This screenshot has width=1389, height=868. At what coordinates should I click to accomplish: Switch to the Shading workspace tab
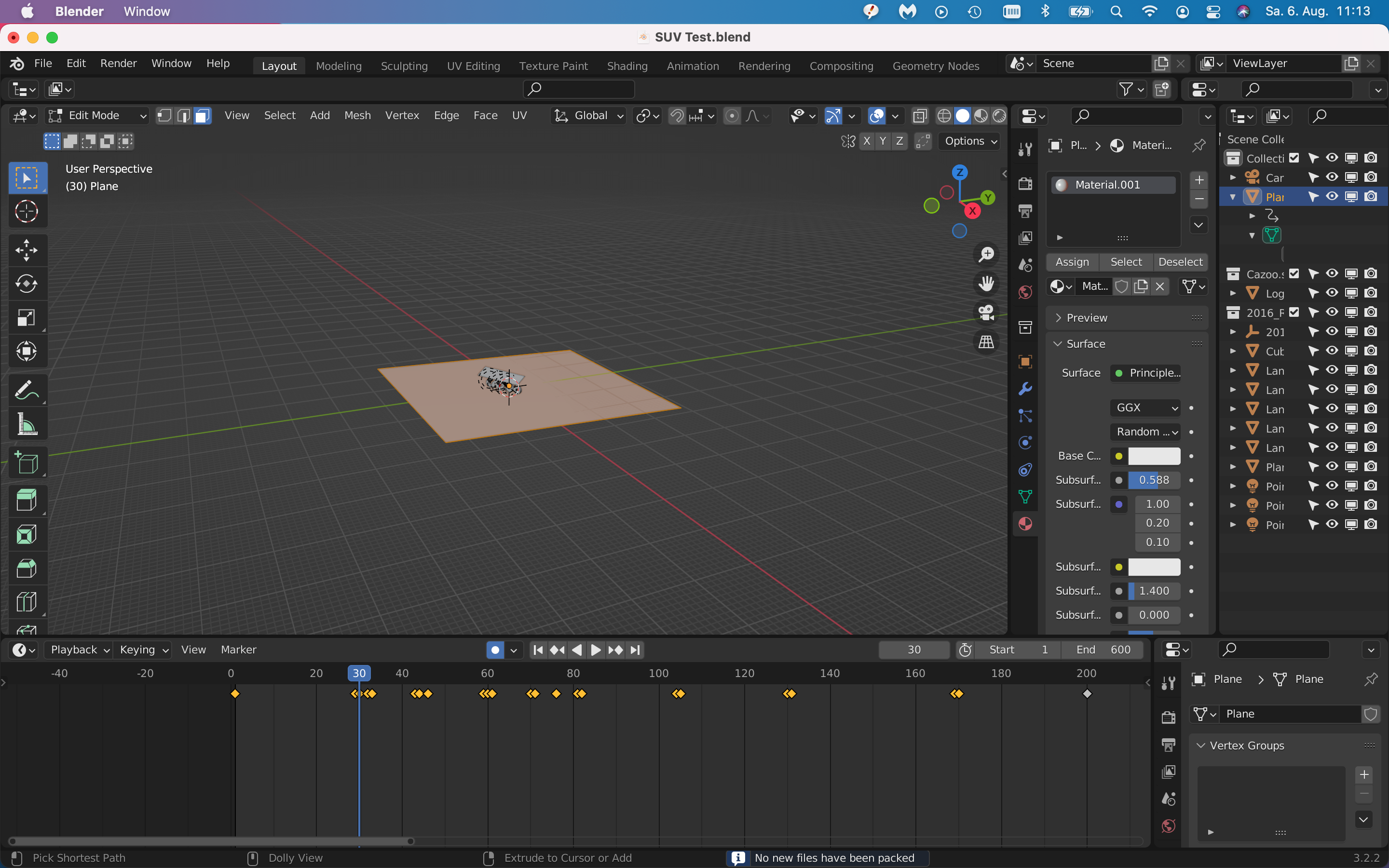point(627,66)
